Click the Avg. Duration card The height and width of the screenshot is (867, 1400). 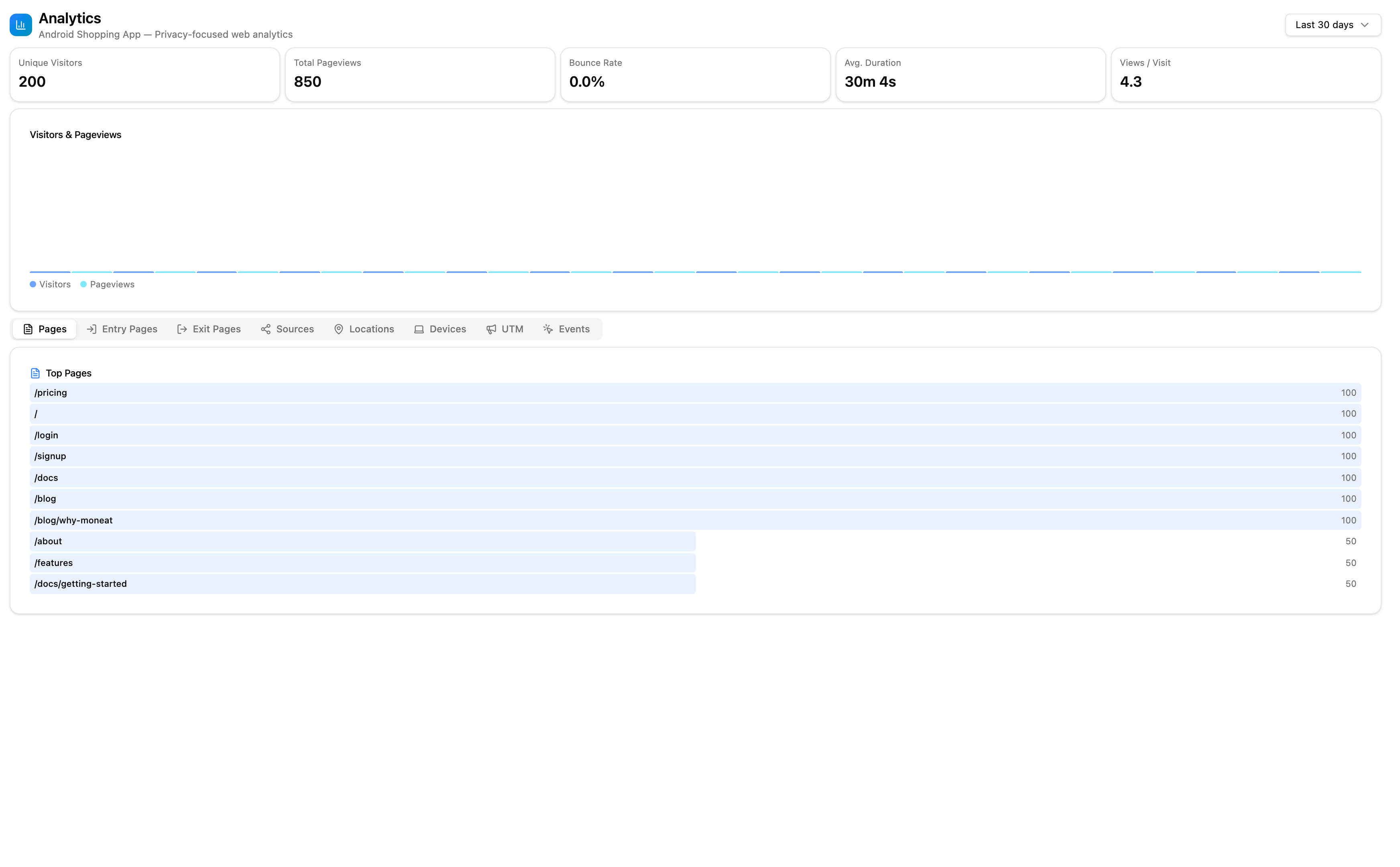click(971, 75)
